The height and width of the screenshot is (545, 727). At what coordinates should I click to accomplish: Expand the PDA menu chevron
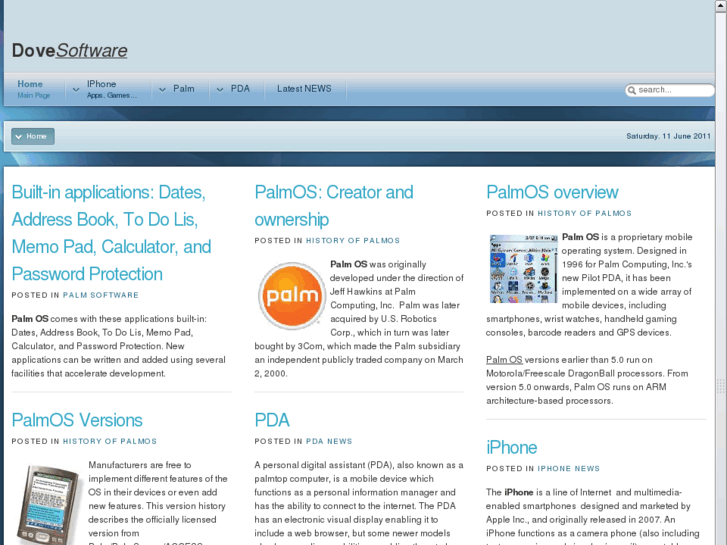point(220,90)
